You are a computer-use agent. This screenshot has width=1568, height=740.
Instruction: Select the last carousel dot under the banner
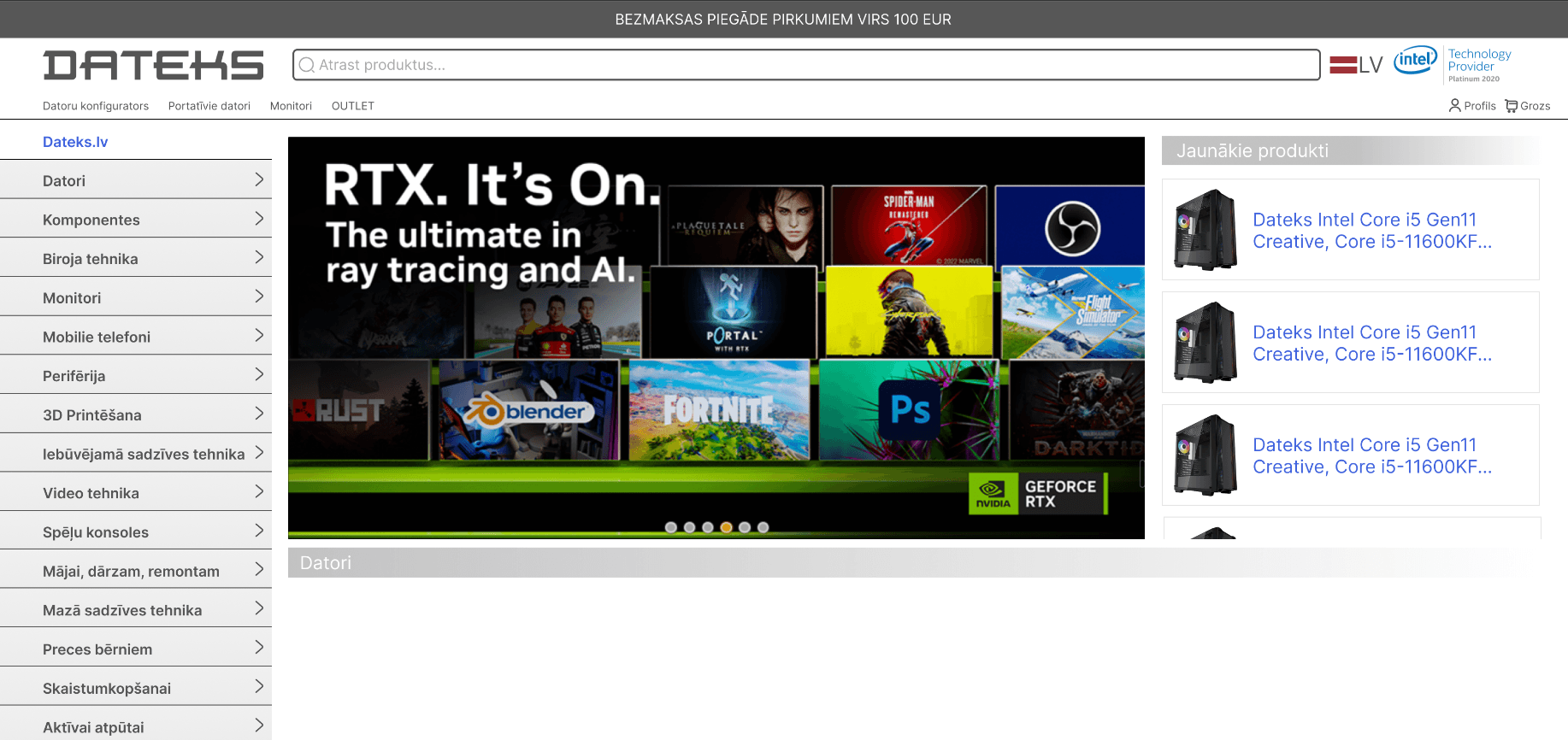coord(763,527)
